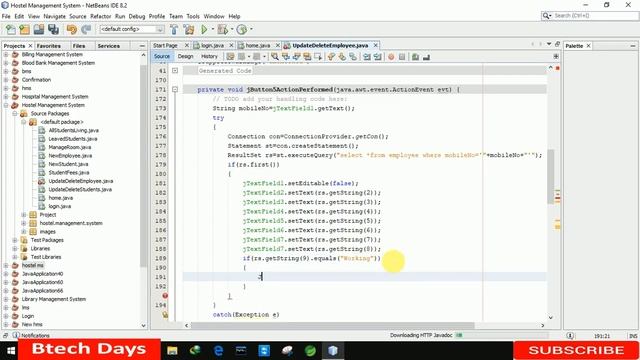
Task: Click the Redo toolbar icon
Action: click(86, 29)
